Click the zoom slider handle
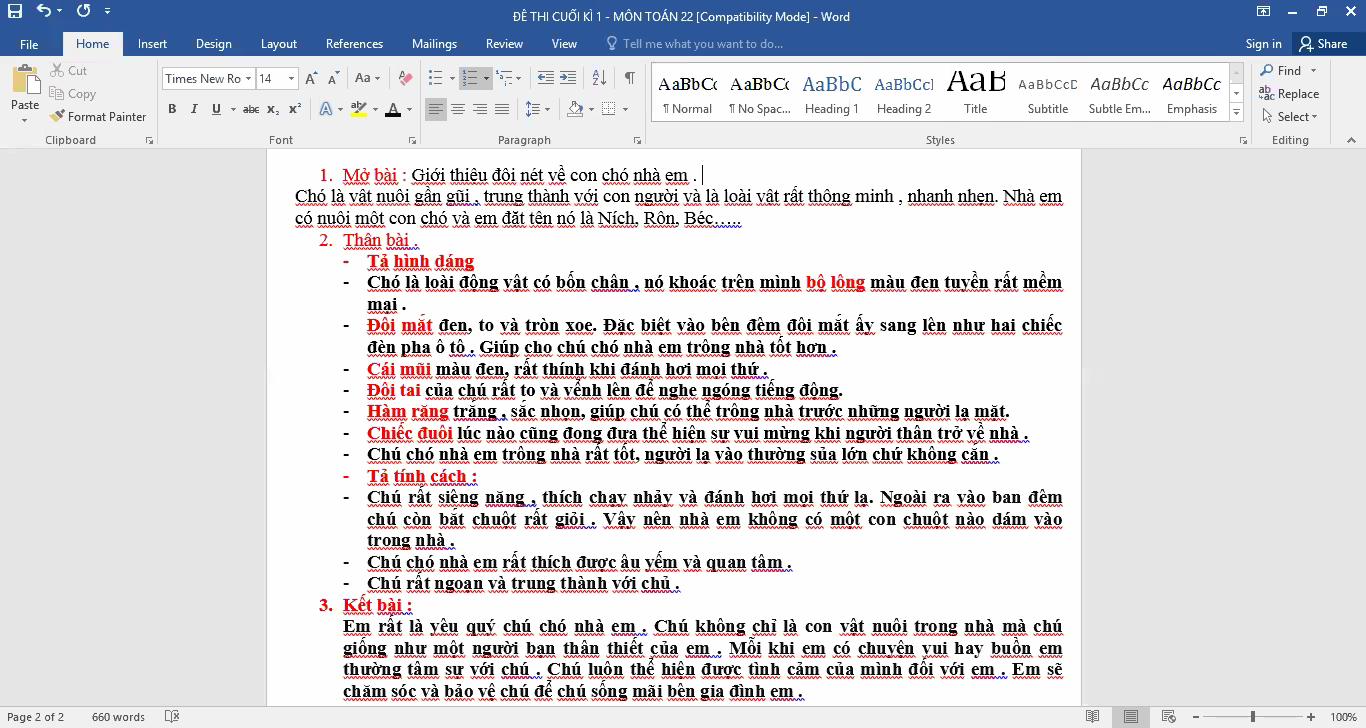The image size is (1366, 728). coord(1253,717)
